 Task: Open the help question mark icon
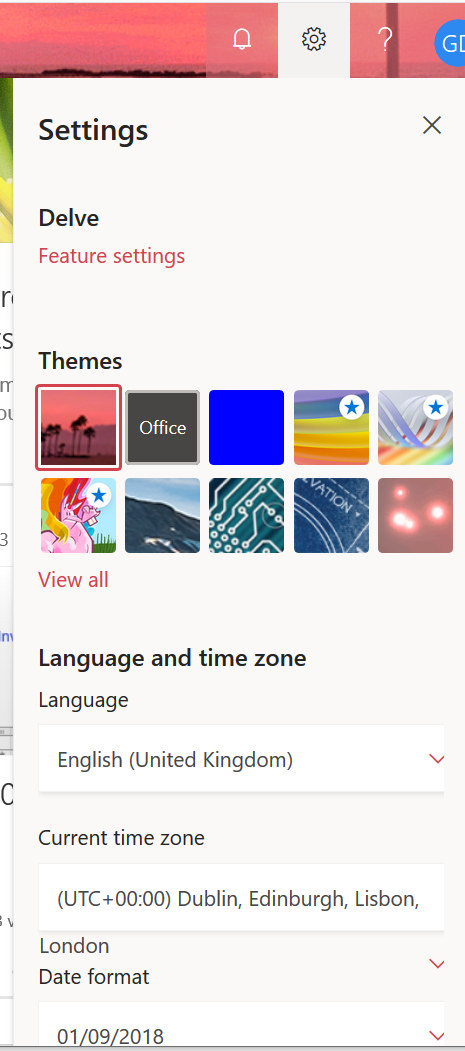[385, 40]
